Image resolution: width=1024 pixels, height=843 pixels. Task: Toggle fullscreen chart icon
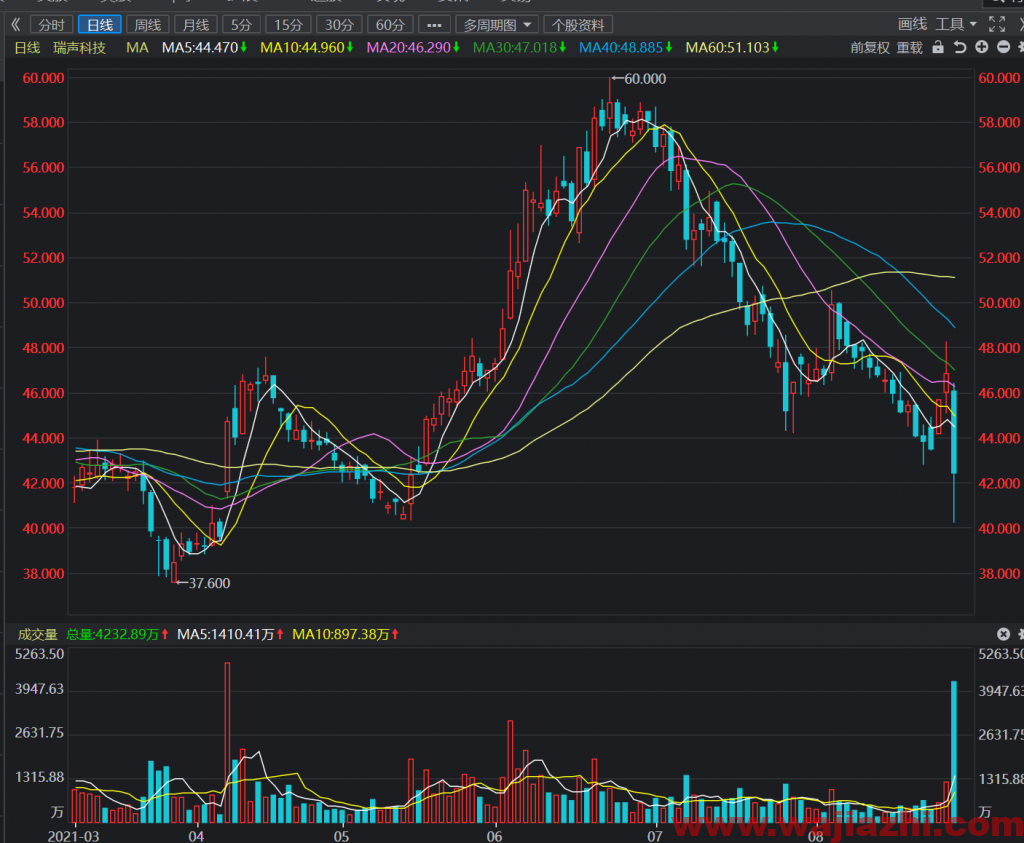pos(997,24)
